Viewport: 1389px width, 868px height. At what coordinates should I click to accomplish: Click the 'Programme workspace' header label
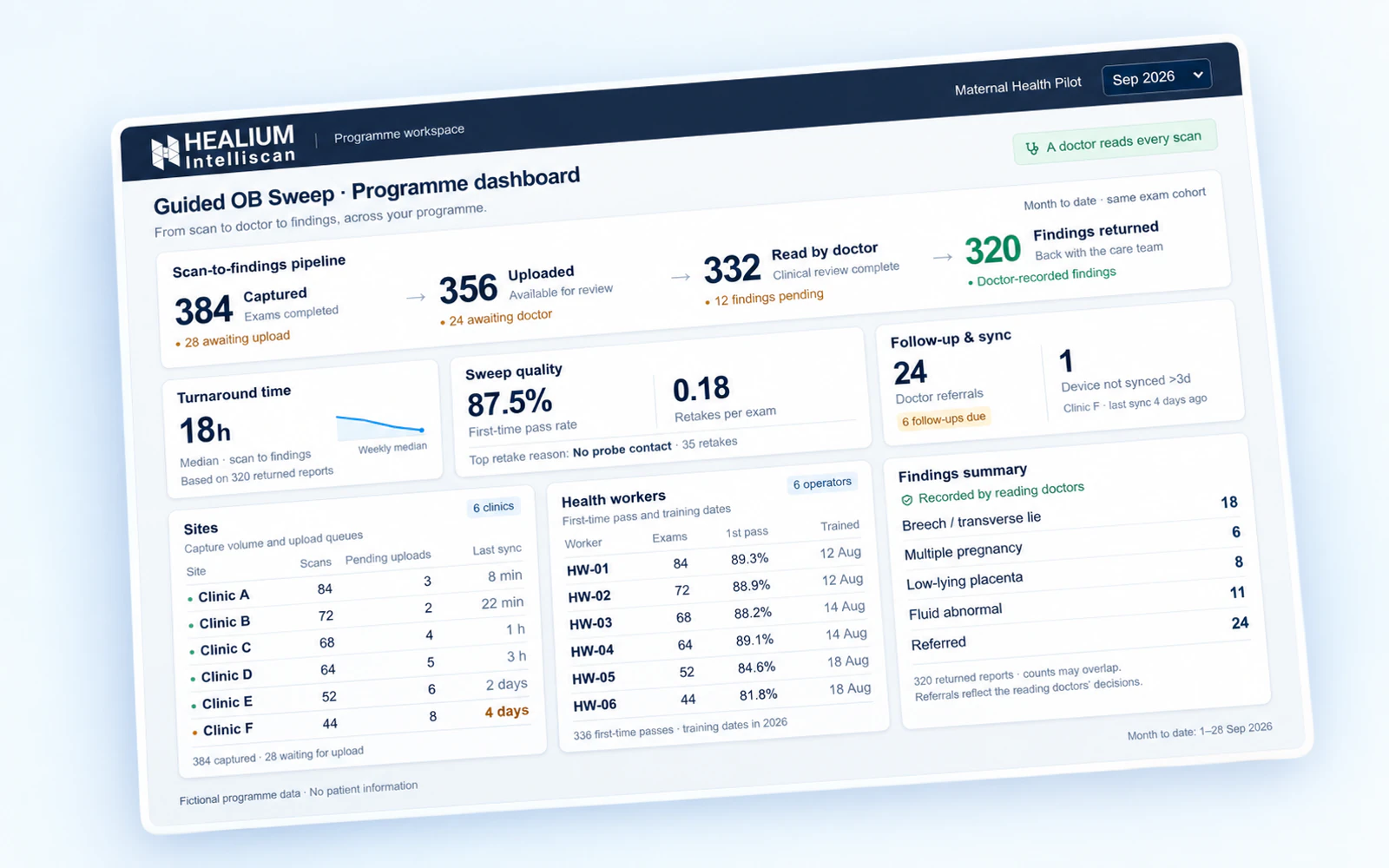[x=399, y=133]
